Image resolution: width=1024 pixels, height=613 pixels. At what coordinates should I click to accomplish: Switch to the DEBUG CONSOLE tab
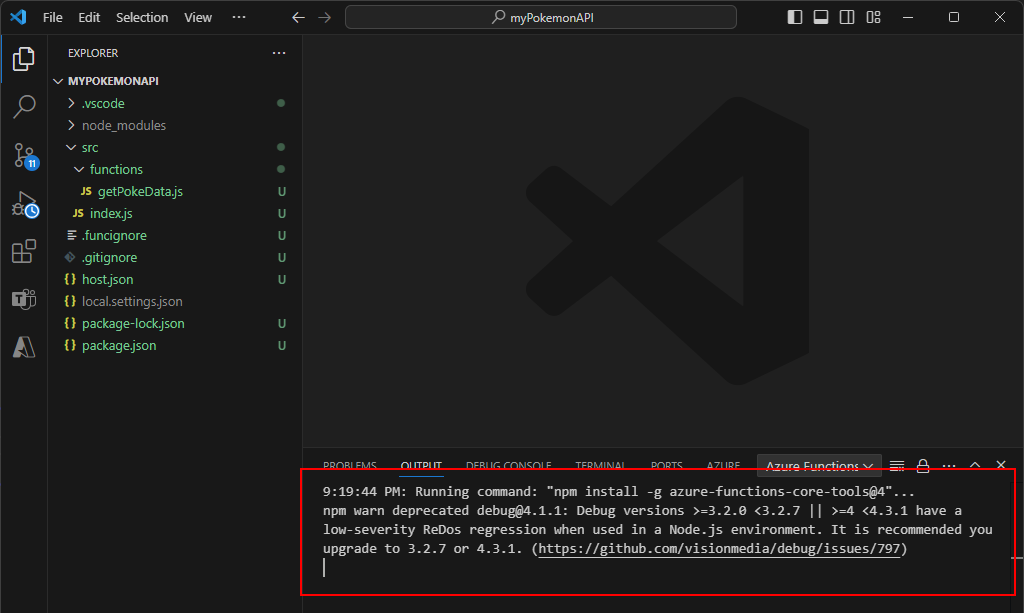[508, 465]
